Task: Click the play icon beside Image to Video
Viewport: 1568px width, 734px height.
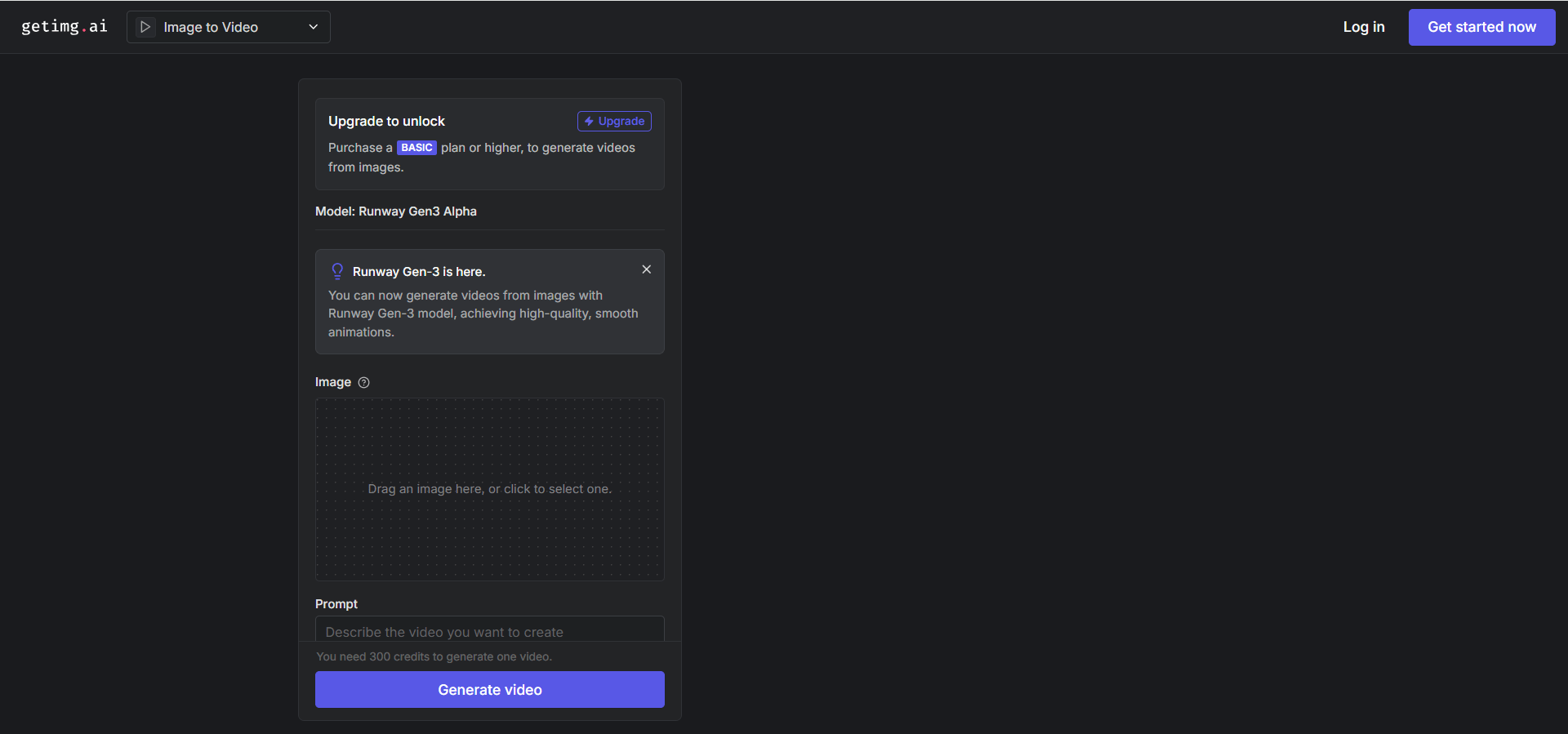Action: click(145, 27)
